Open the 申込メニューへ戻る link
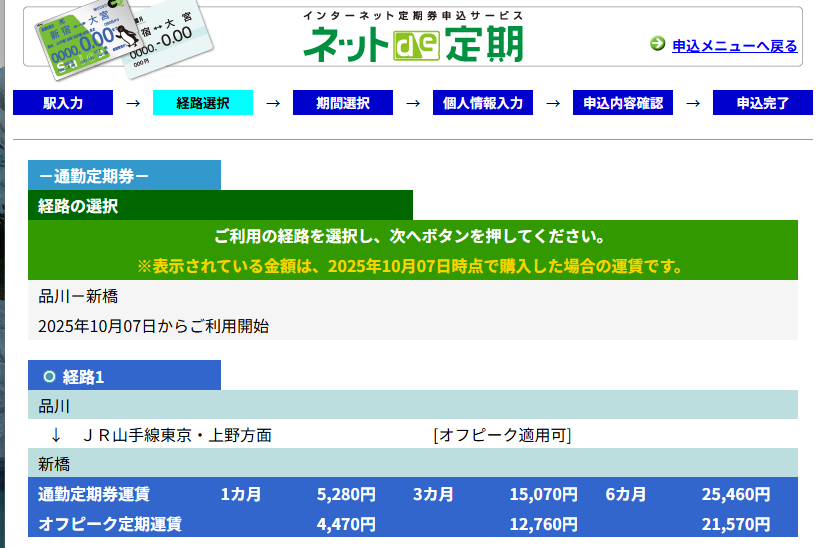819x548 pixels. (x=734, y=46)
